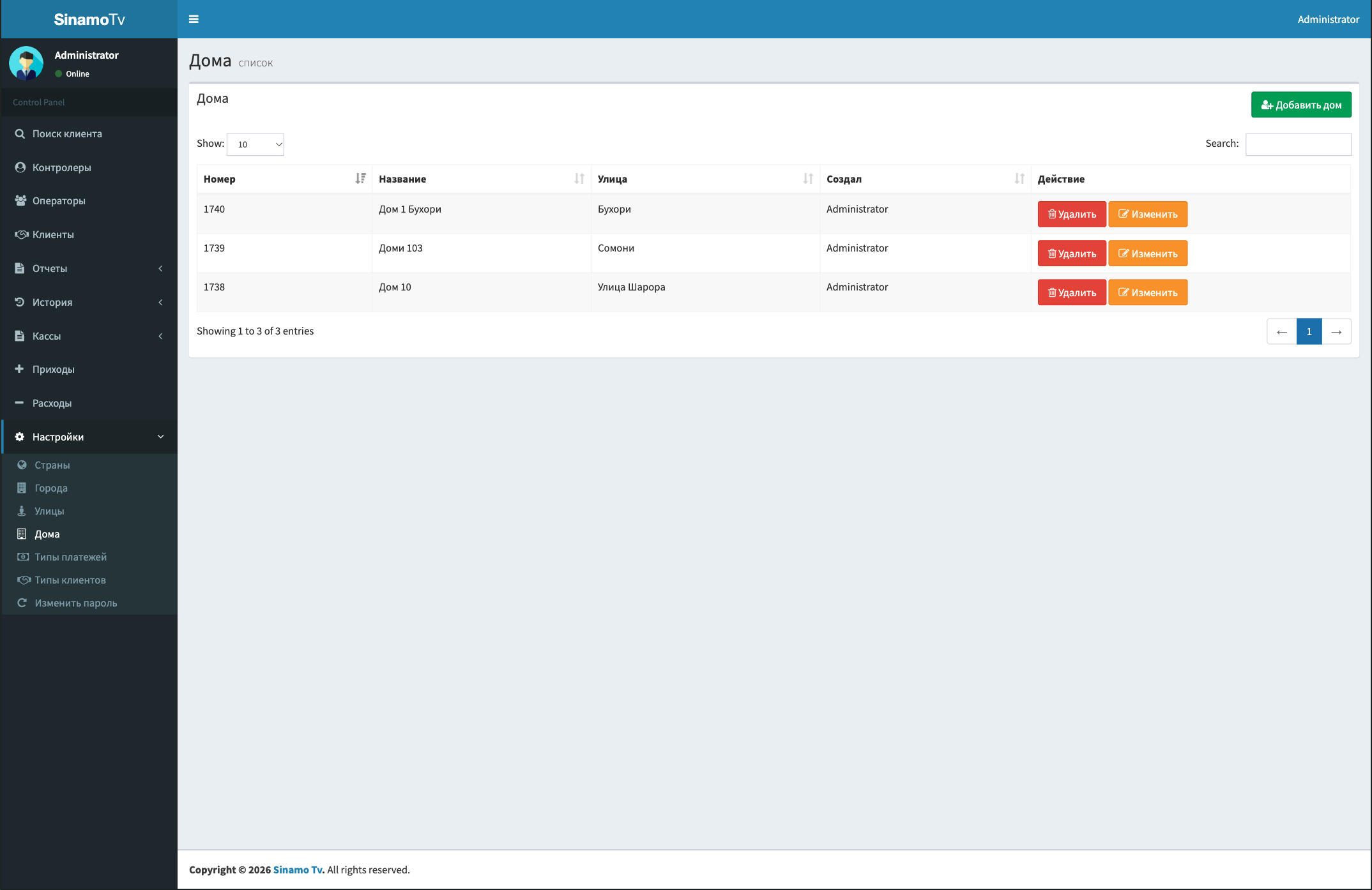1372x890 pixels.
Task: Click the street icon beside Улицы
Action: (x=22, y=511)
